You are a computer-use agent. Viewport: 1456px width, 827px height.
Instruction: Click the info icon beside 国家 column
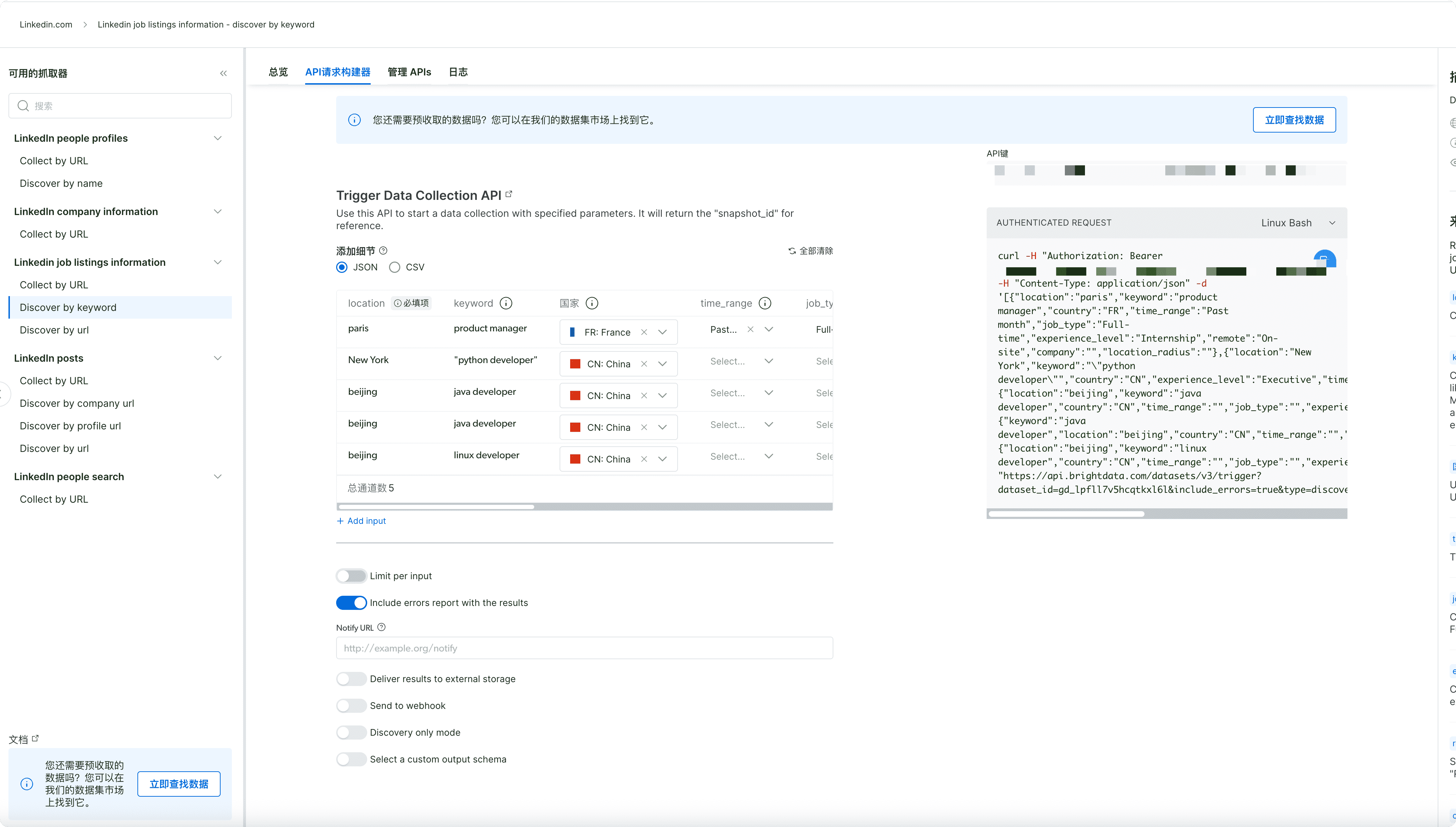(x=592, y=303)
